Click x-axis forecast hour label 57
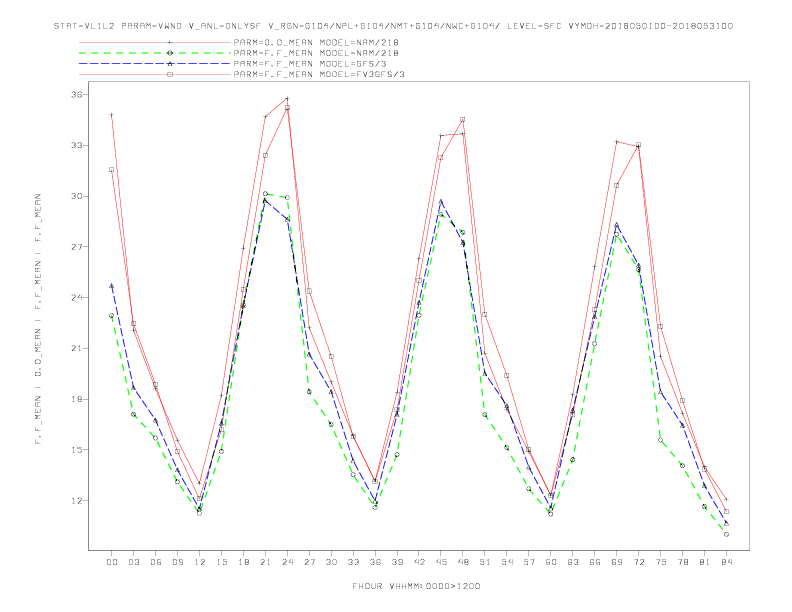 tap(529, 562)
